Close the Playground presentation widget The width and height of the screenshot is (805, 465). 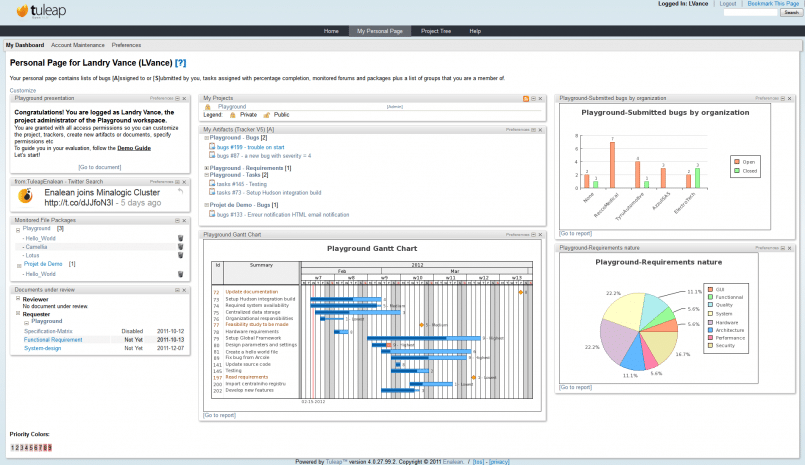point(184,99)
